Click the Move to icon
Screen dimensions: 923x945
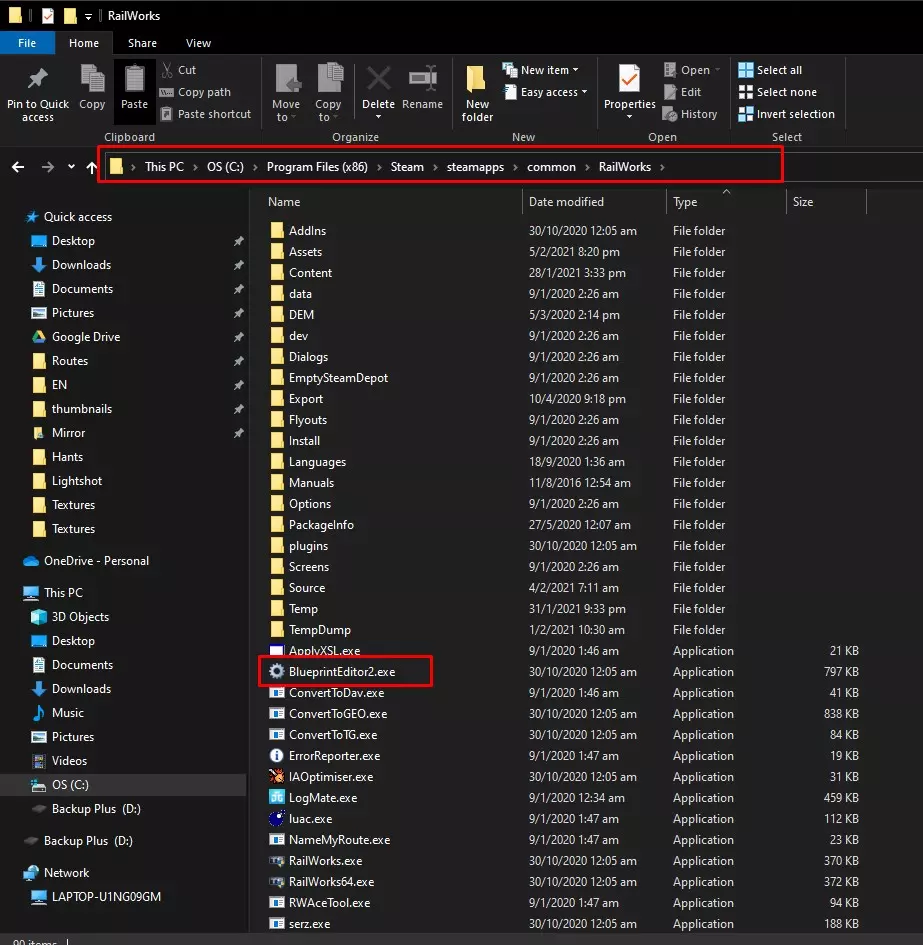287,78
